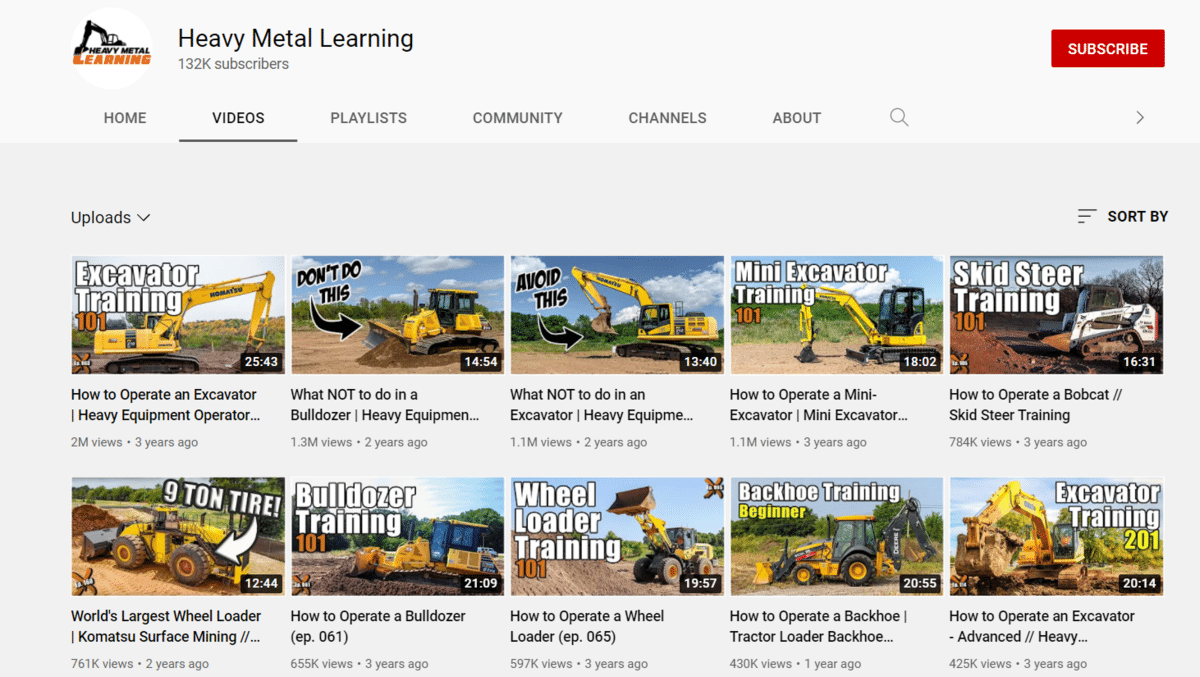Switch to the Home tab
1200x677 pixels.
[x=125, y=118]
